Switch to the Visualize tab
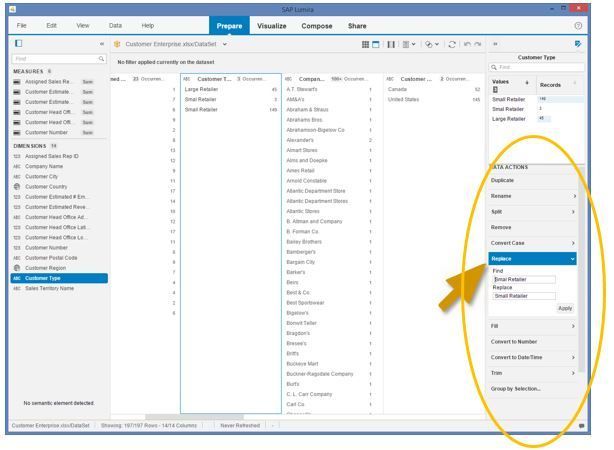The width and height of the screenshot is (614, 450). pos(272,26)
